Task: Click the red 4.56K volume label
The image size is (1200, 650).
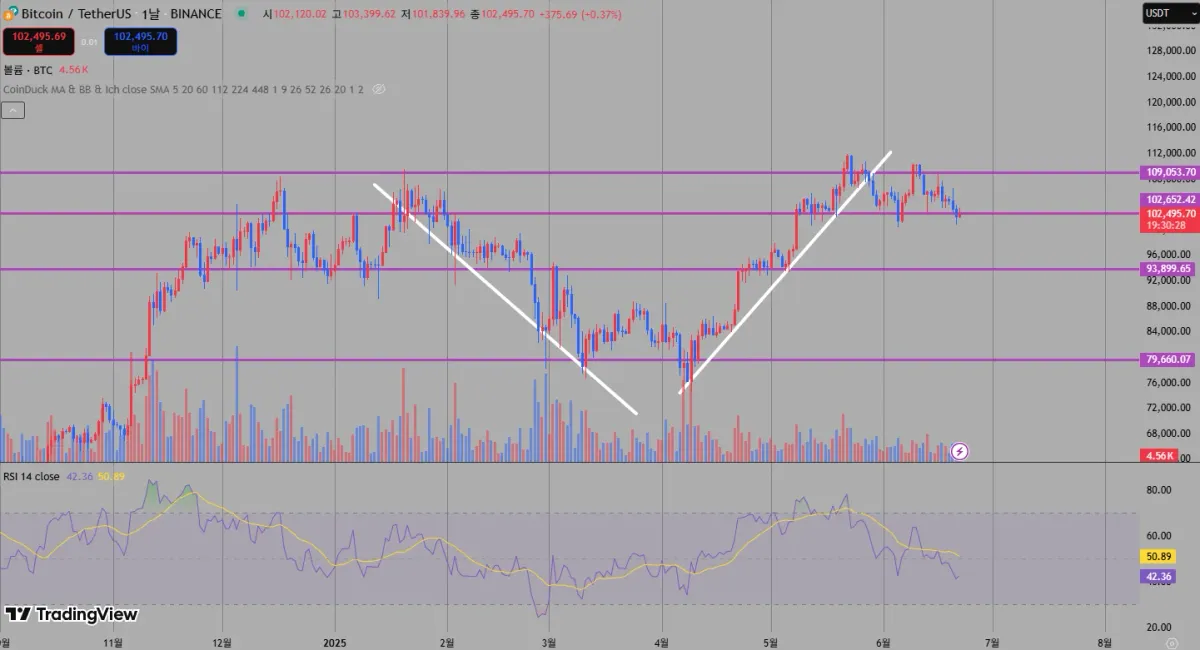Action: (1160, 456)
